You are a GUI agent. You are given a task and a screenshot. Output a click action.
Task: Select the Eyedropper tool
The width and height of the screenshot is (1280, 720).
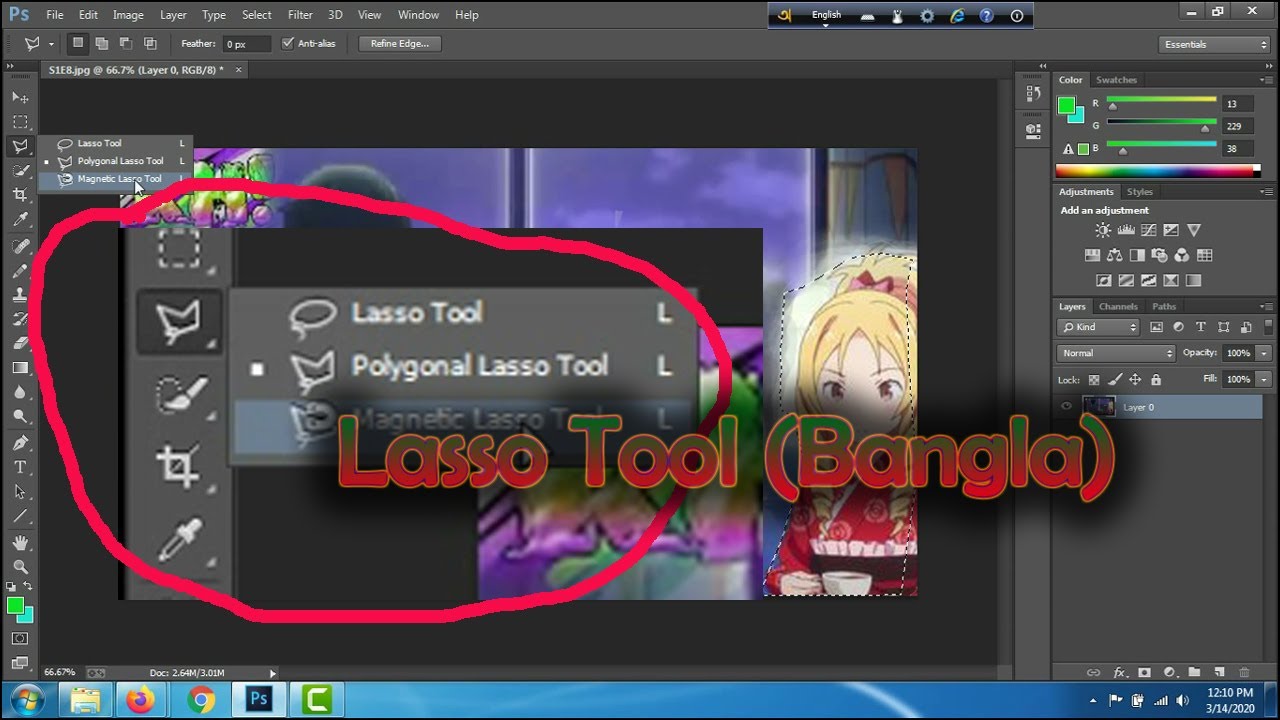click(20, 219)
